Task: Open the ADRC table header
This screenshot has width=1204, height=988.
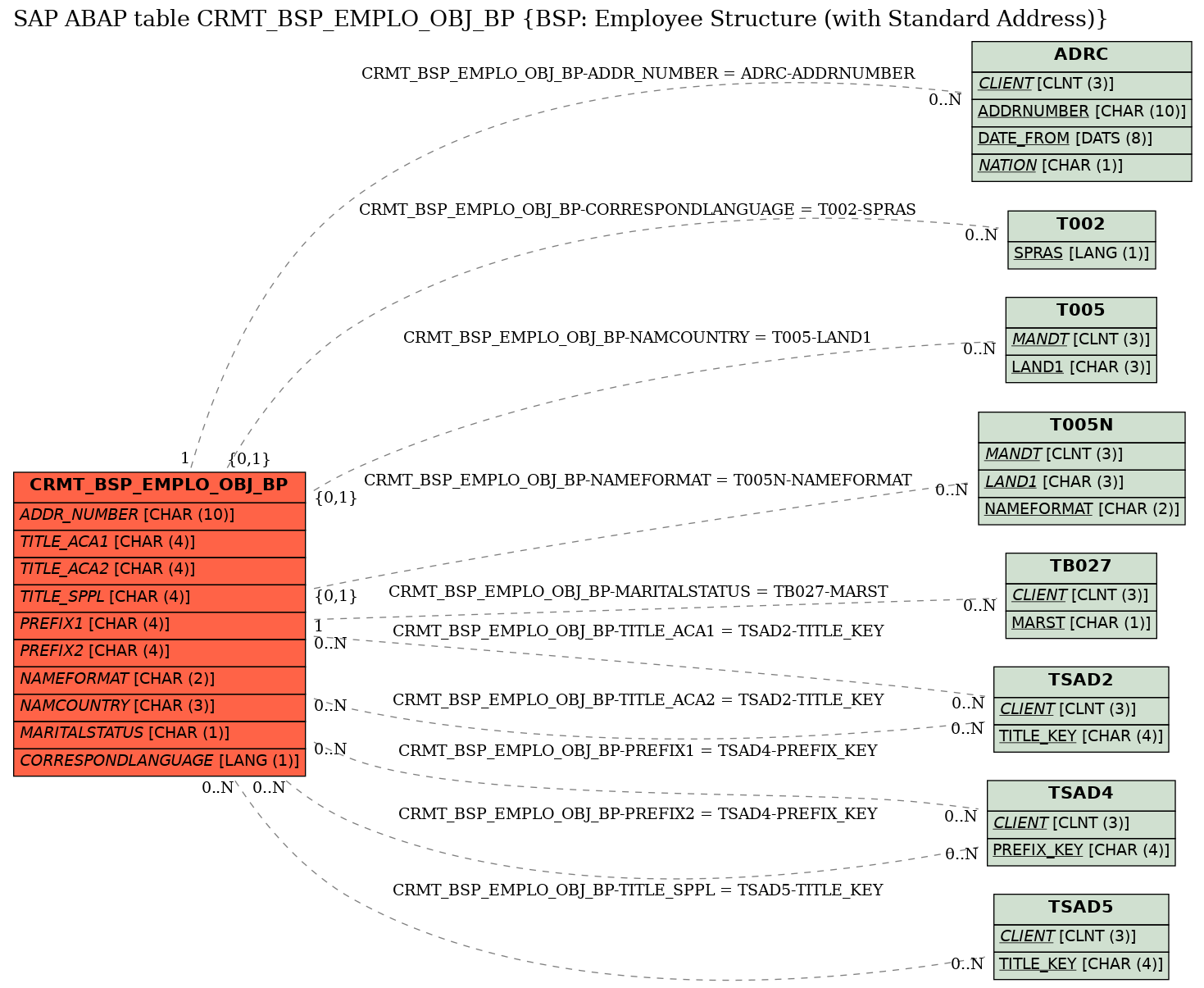Action: click(1082, 56)
